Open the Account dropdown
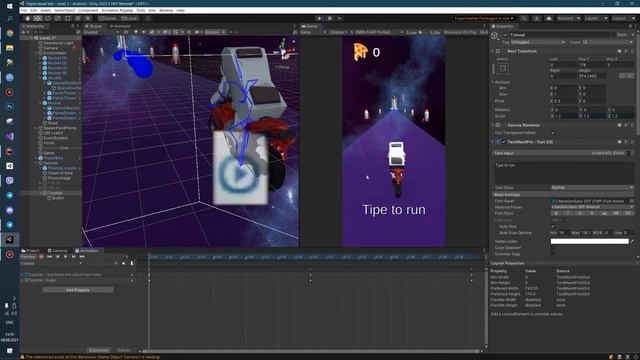 pyautogui.click(x=569, y=18)
